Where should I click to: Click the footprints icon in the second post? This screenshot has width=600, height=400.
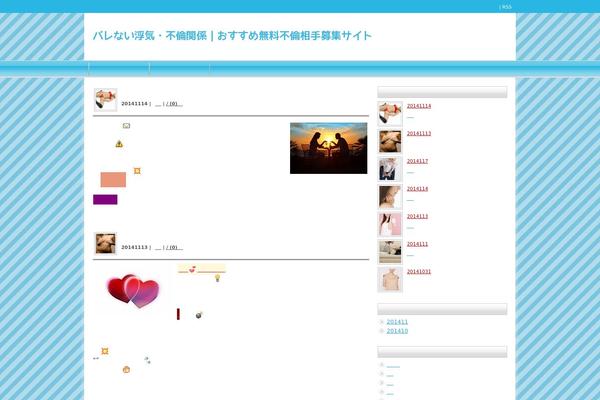click(147, 360)
